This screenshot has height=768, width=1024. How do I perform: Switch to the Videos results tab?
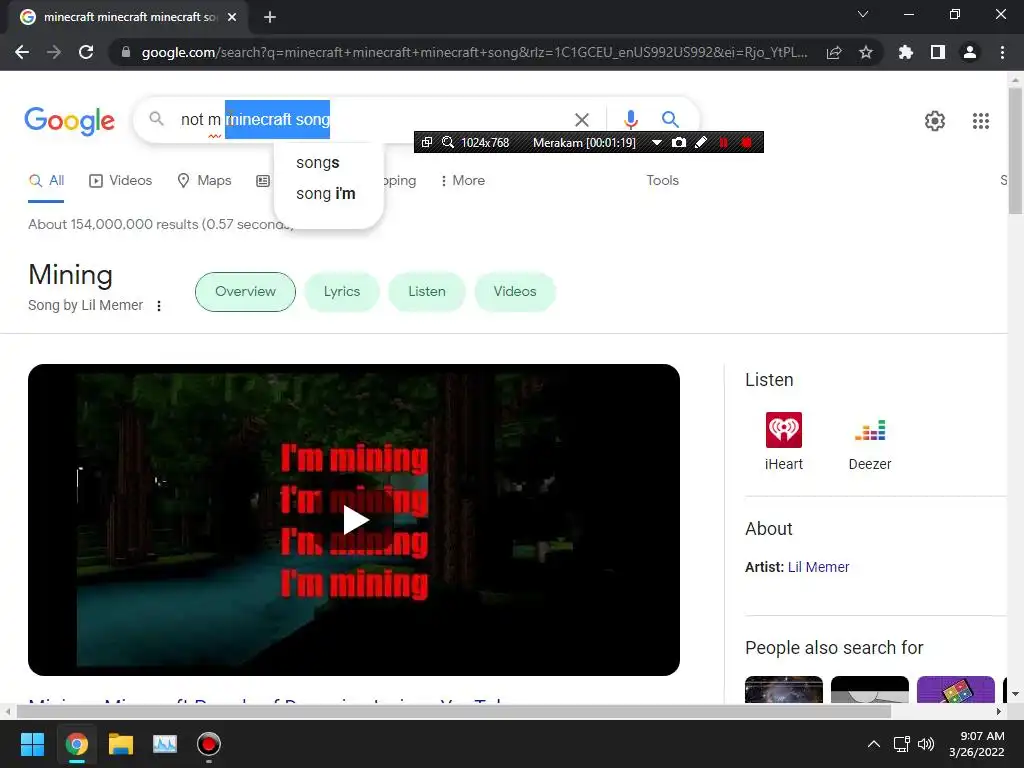121,181
